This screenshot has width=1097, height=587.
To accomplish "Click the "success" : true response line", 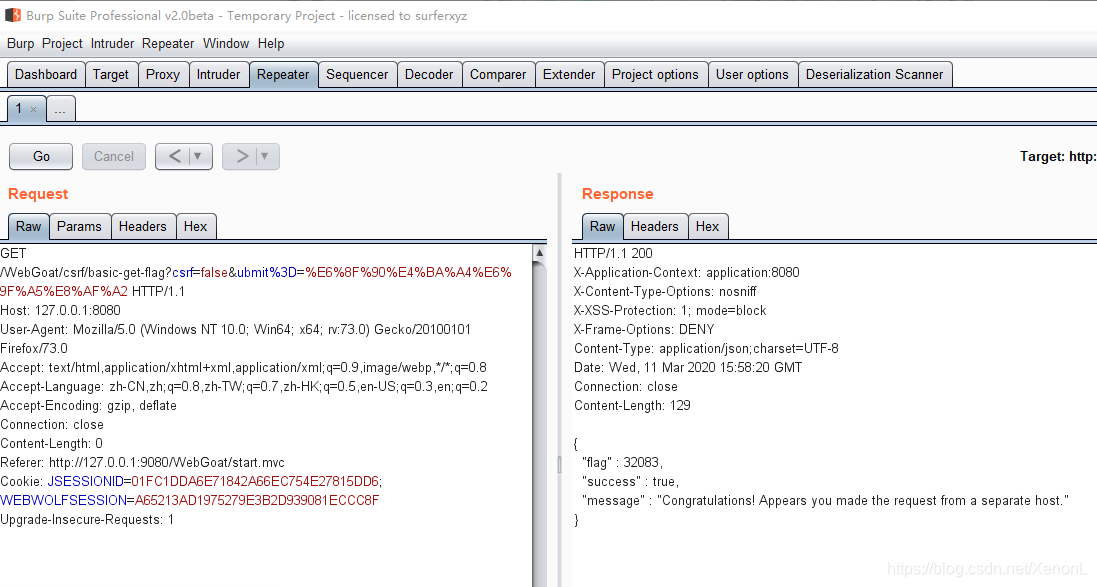I will (x=630, y=481).
